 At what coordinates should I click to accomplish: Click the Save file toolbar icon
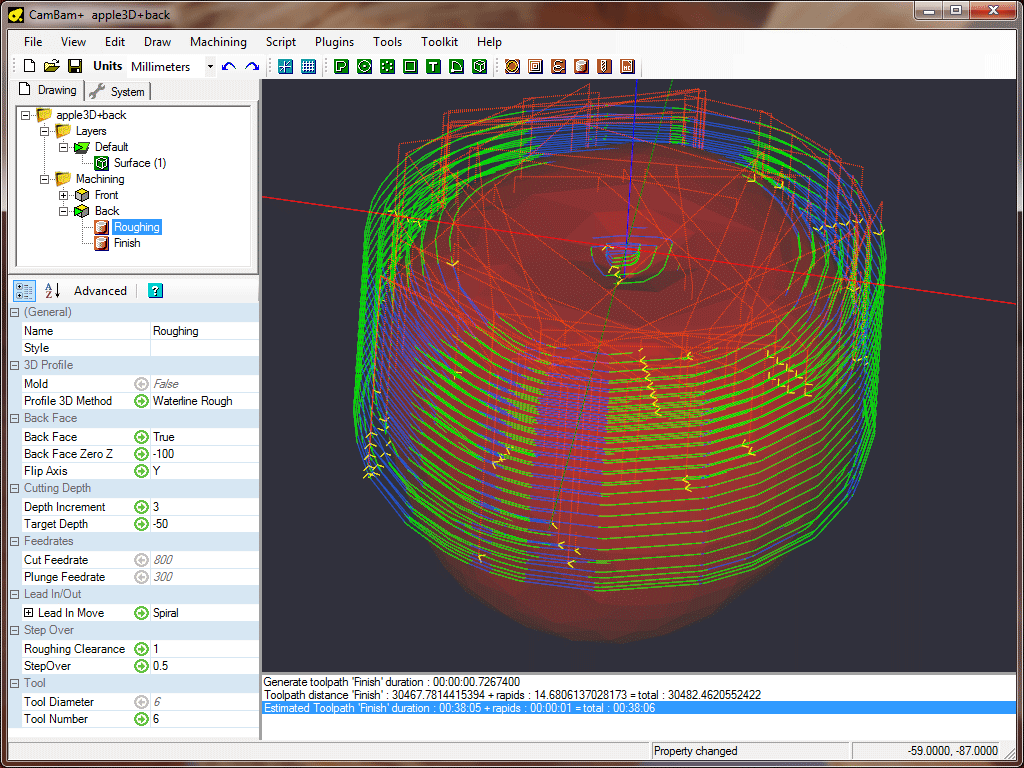pos(75,67)
